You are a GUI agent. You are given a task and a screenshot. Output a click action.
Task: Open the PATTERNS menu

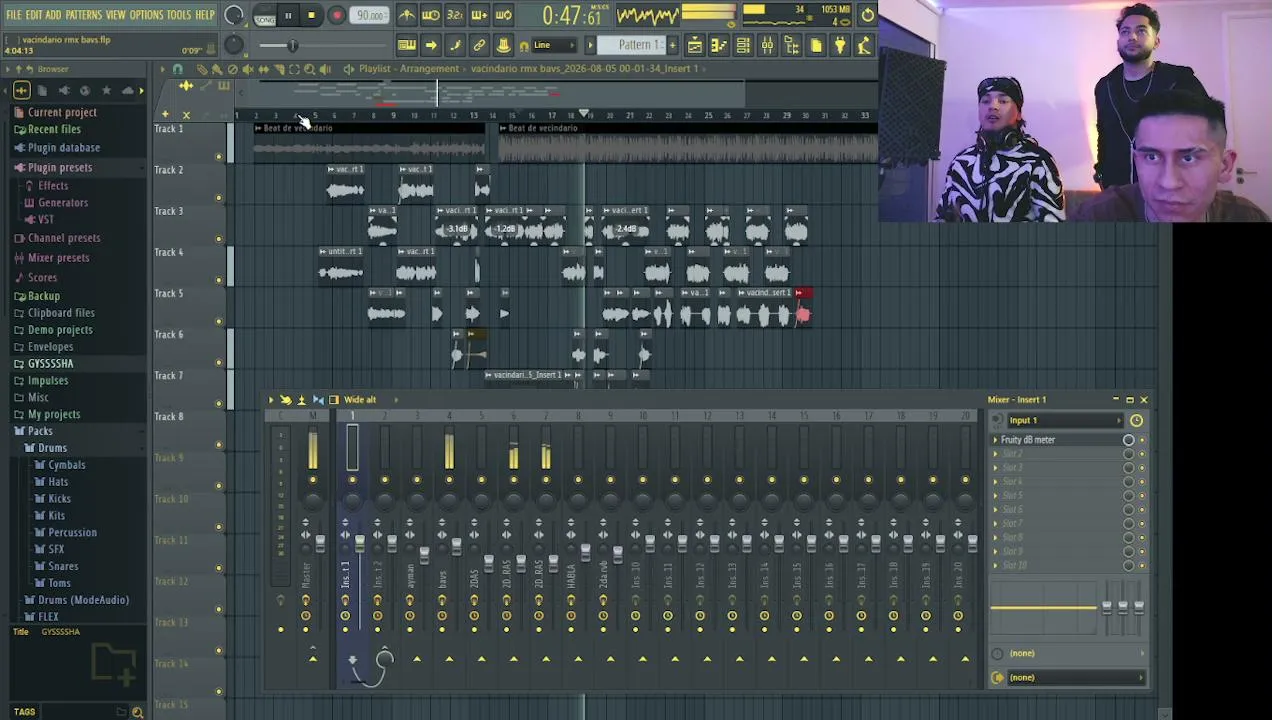tap(83, 15)
